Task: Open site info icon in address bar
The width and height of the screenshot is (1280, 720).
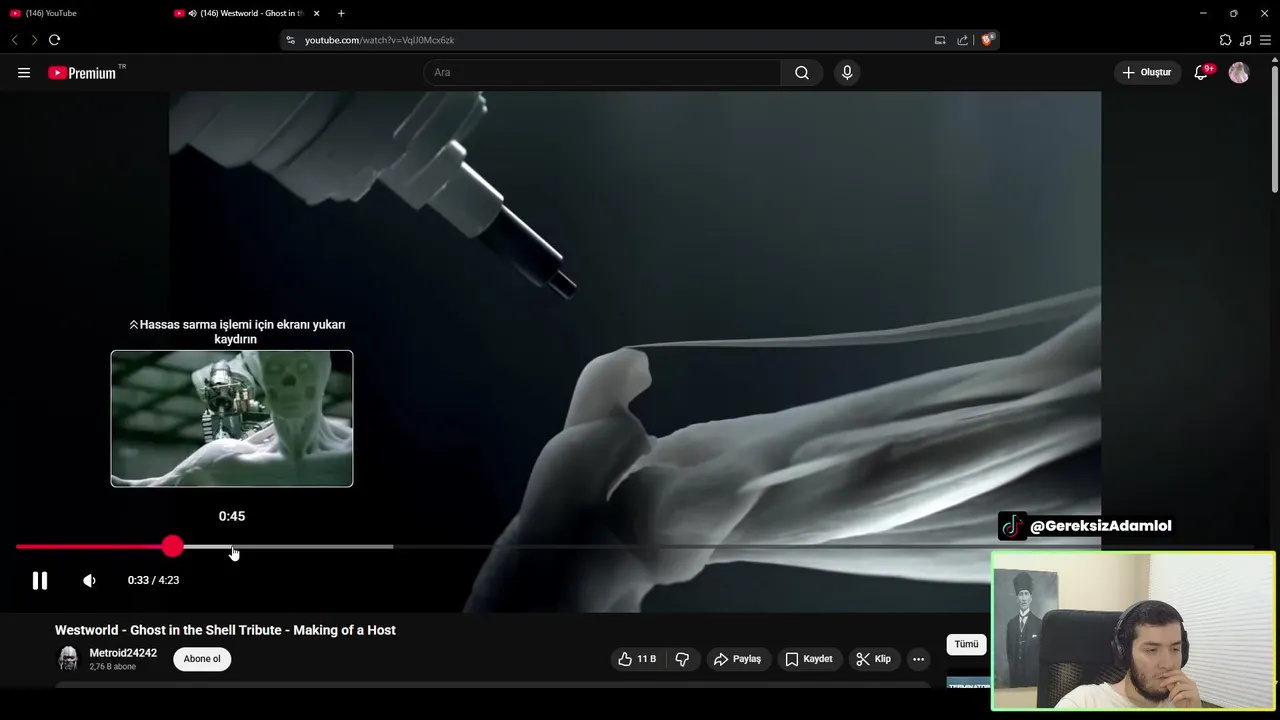Action: (x=291, y=40)
